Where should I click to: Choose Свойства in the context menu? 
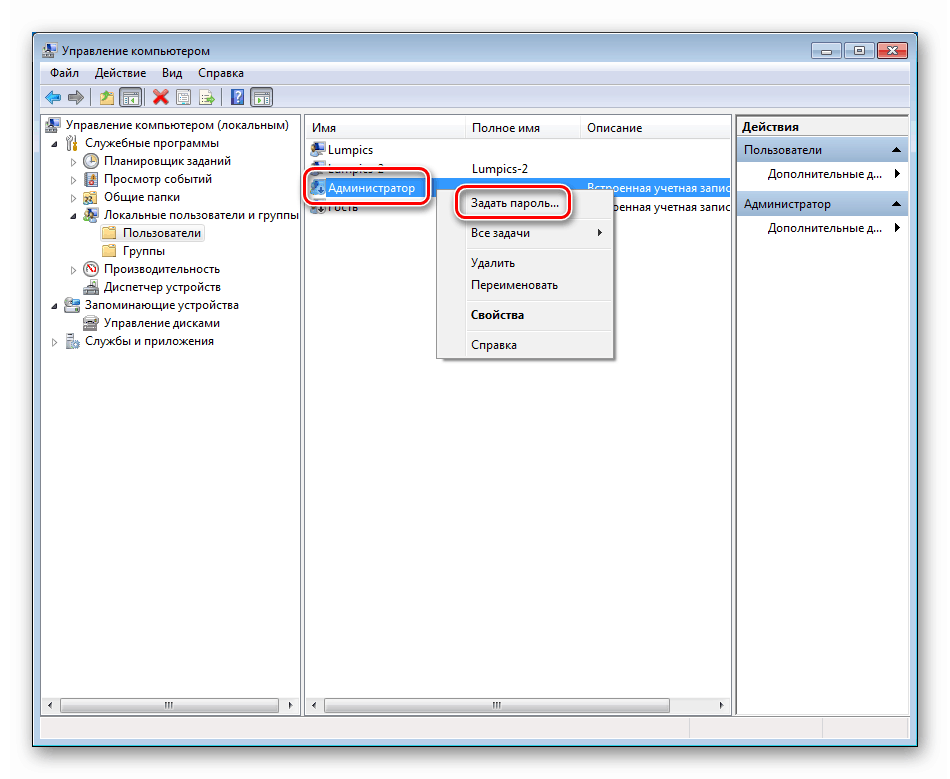click(525, 315)
